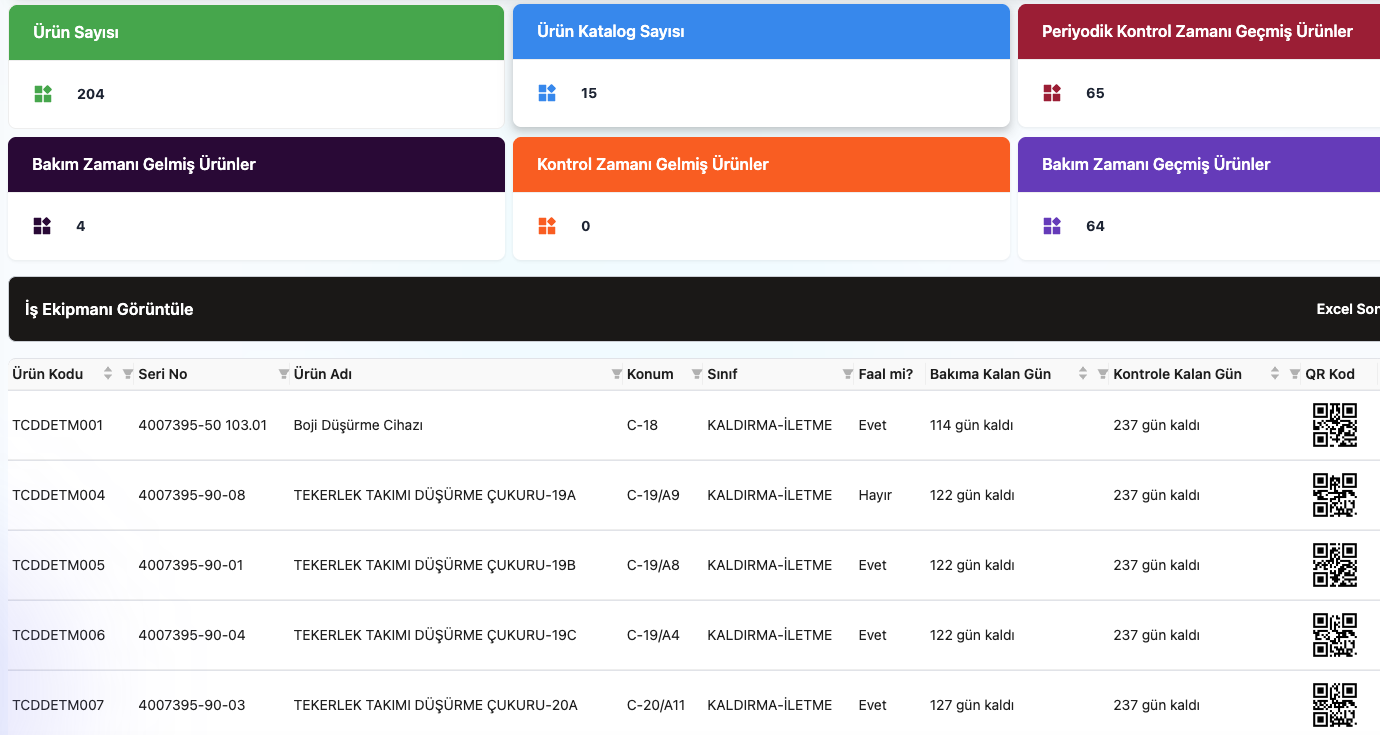Viewport: 1380px width, 735px height.
Task: Open the Ürün Kodu column filter
Action: coord(128,374)
